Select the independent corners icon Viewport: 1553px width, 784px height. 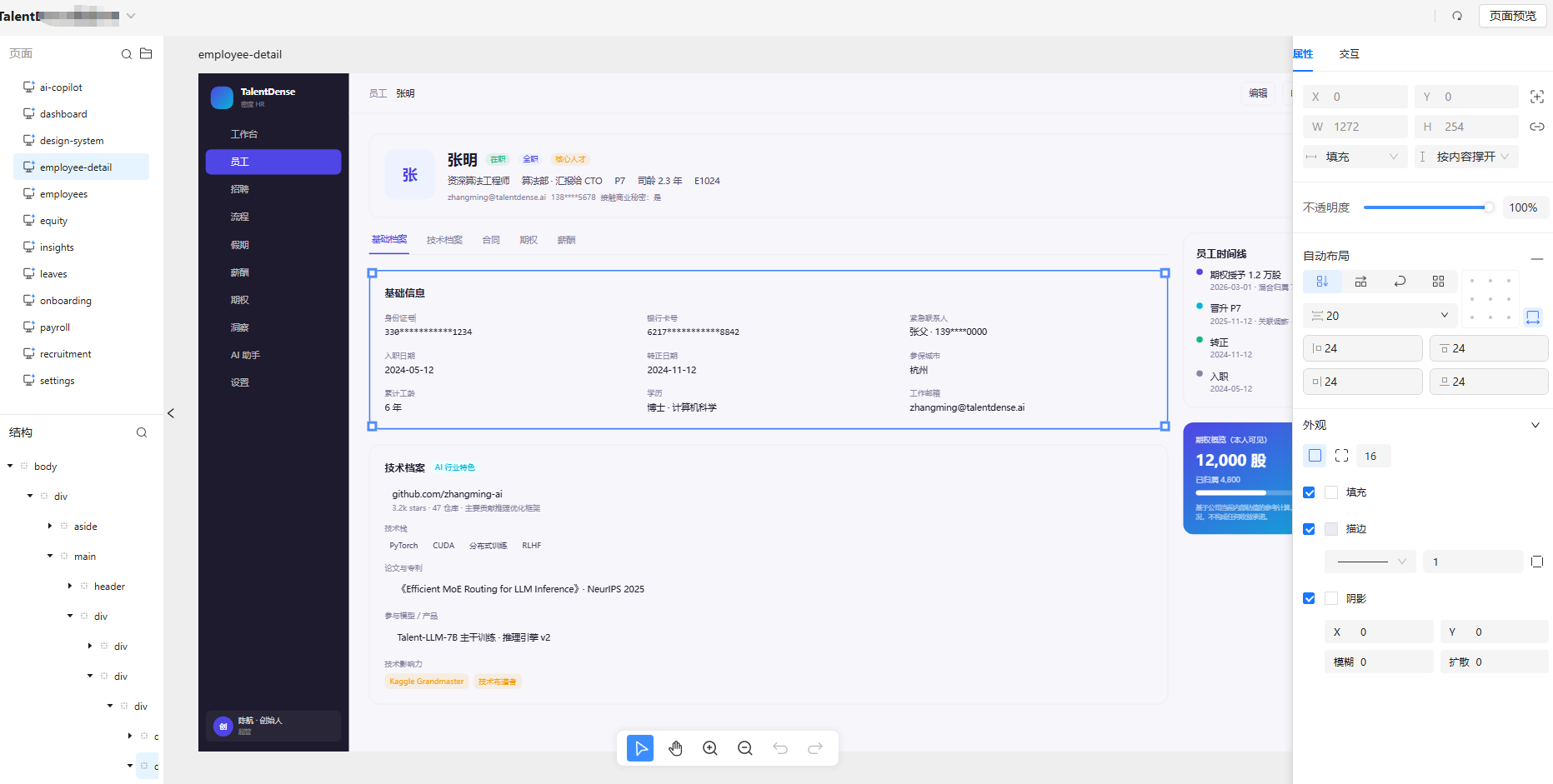(1341, 456)
